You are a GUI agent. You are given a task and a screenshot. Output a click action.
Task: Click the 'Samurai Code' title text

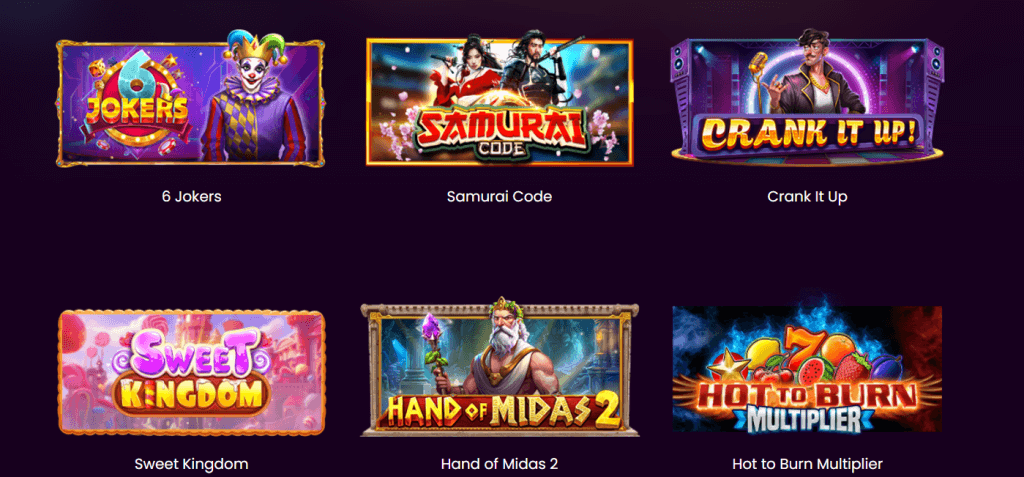500,196
